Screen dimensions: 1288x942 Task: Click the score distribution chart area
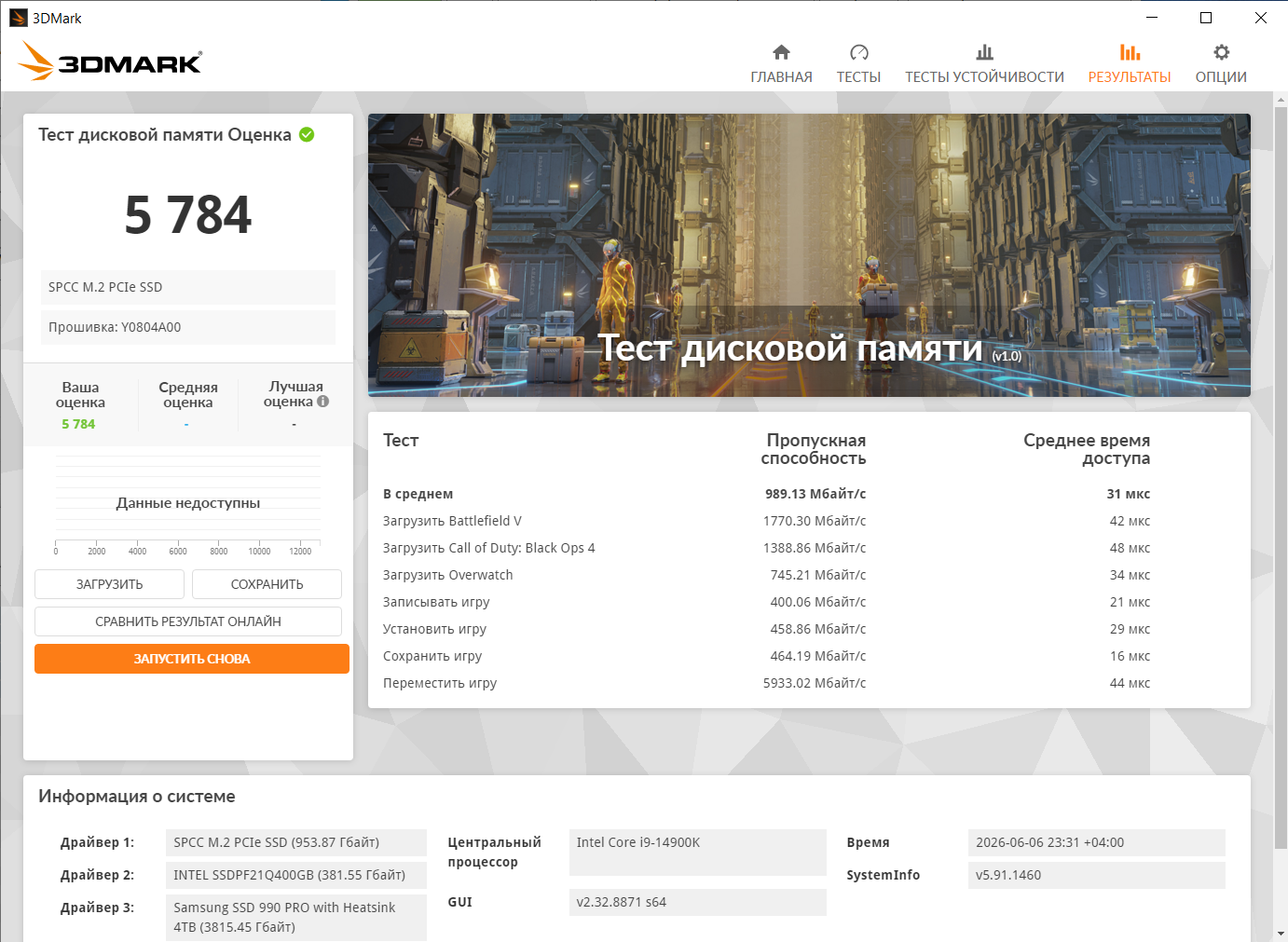[x=188, y=503]
